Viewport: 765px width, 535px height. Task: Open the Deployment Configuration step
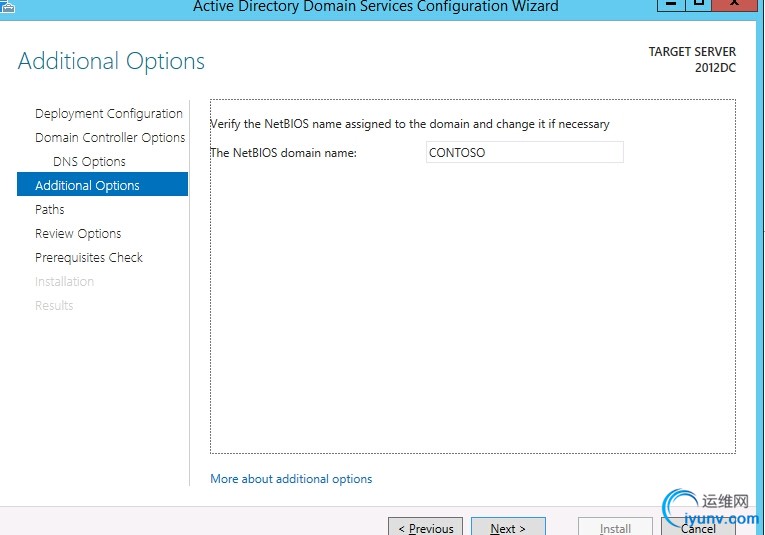pos(109,114)
